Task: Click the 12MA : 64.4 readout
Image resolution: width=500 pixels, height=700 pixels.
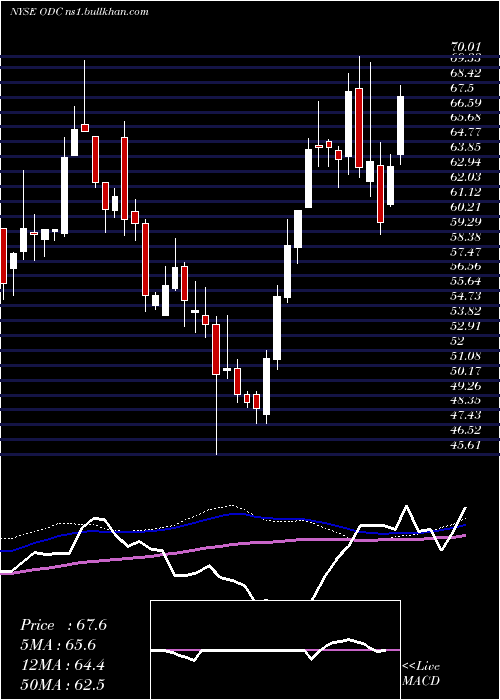Action: coord(62,665)
